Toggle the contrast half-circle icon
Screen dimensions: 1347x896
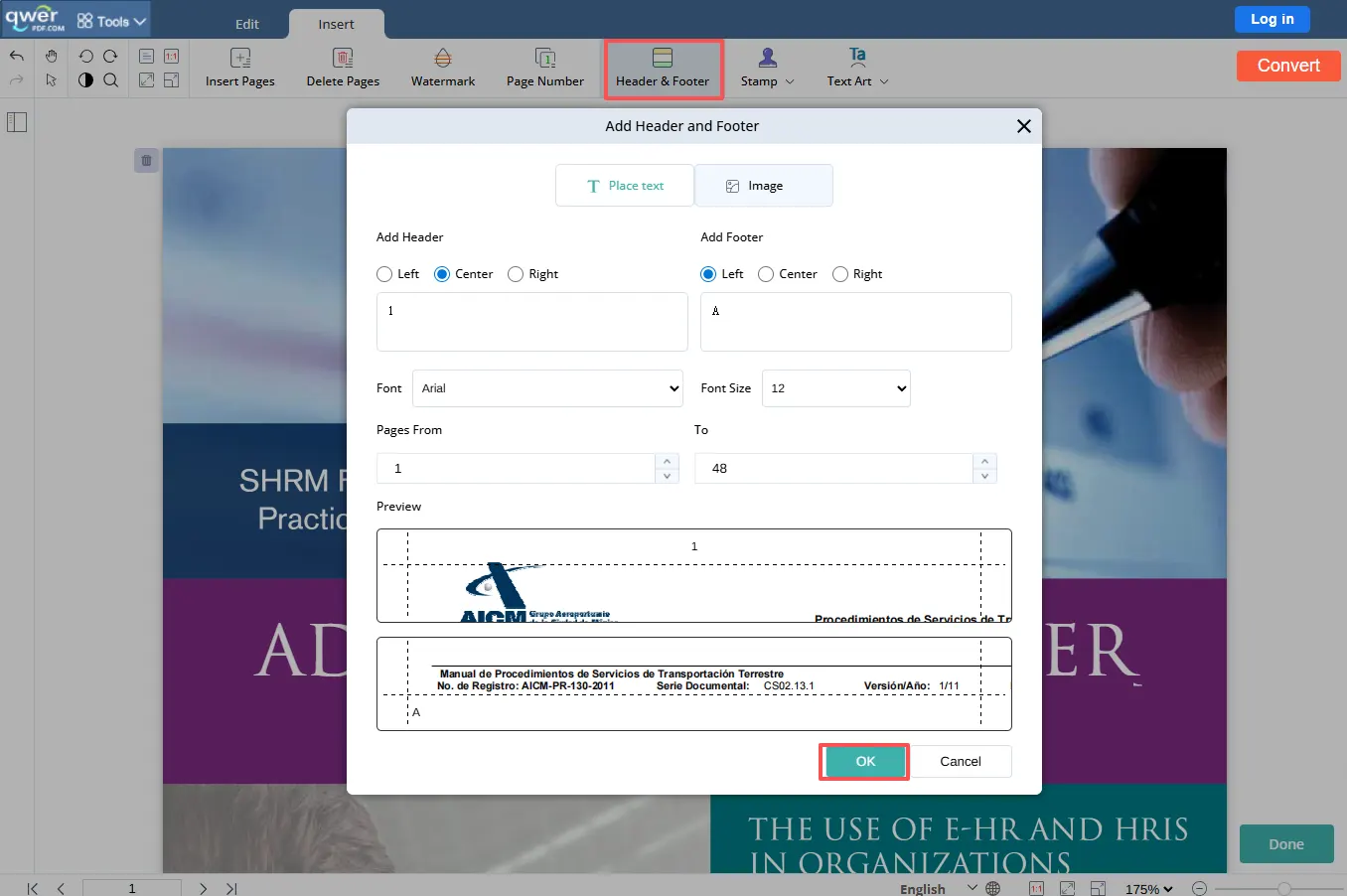pos(85,80)
